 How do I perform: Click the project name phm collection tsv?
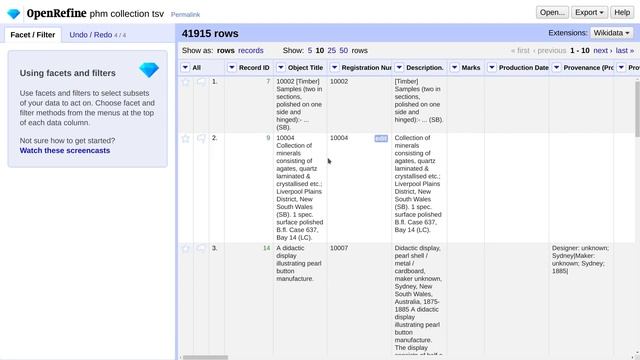[x=127, y=14]
